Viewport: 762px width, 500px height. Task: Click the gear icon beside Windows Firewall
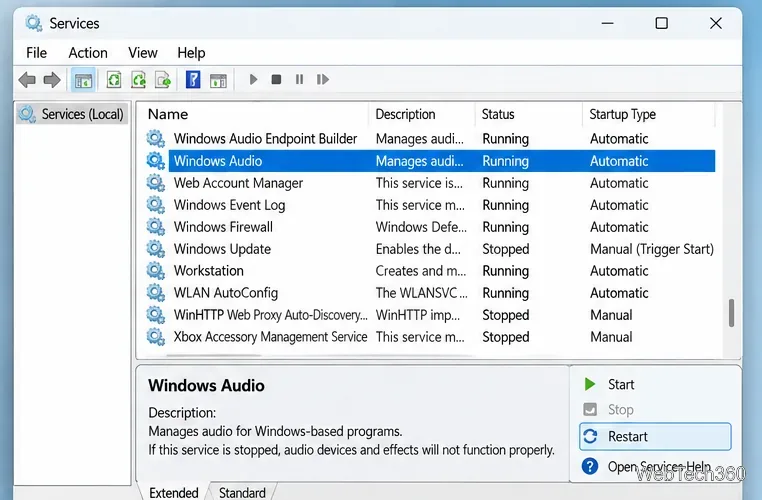pos(156,226)
